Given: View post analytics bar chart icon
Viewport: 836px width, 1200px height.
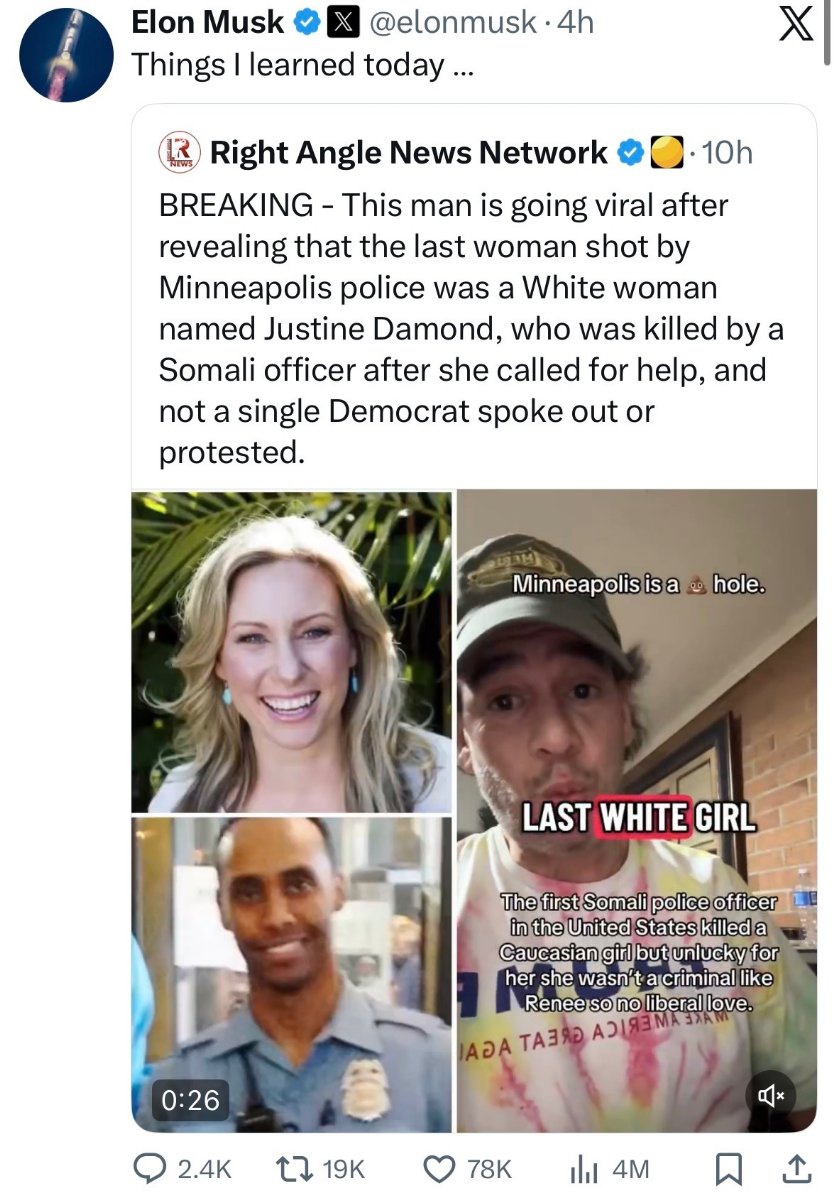Looking at the screenshot, I should (583, 1168).
